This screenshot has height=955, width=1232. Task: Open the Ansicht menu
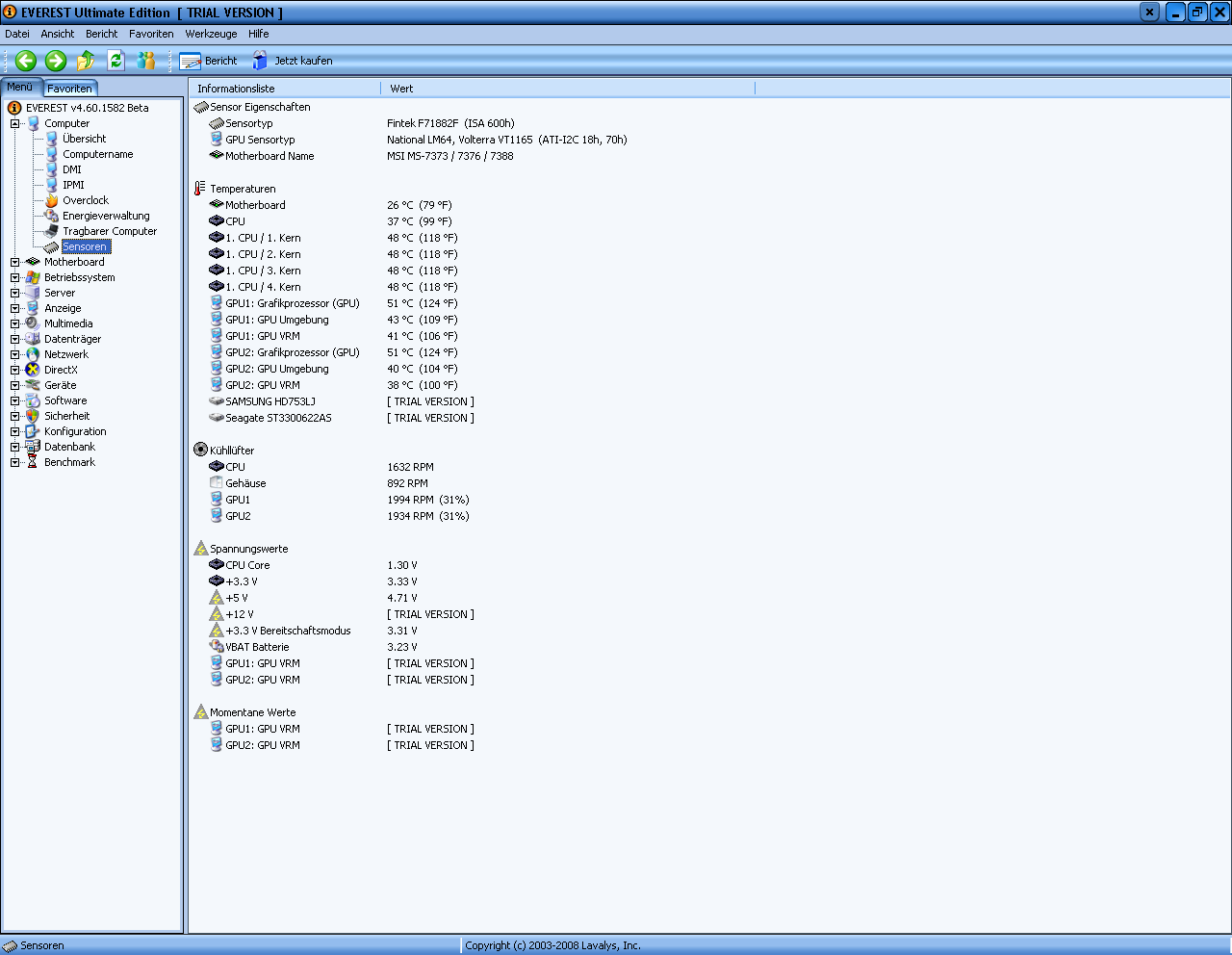(x=58, y=34)
